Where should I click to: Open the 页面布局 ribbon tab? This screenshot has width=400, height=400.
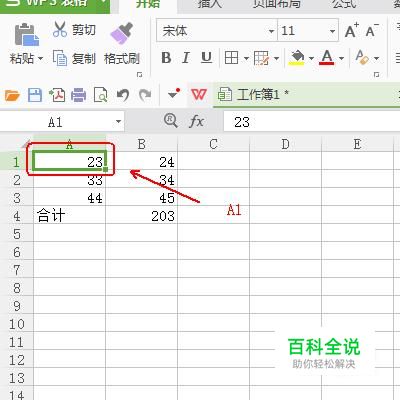click(277, 4)
